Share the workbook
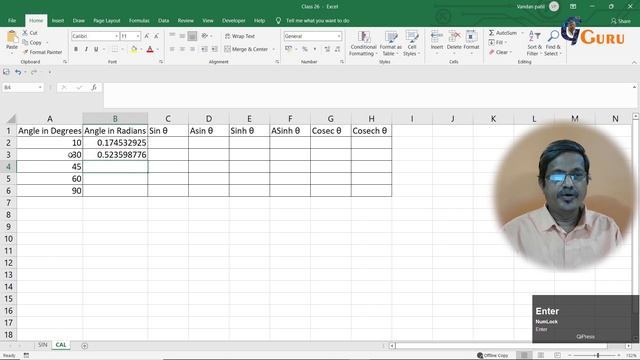This screenshot has height=360, width=640. (620, 21)
